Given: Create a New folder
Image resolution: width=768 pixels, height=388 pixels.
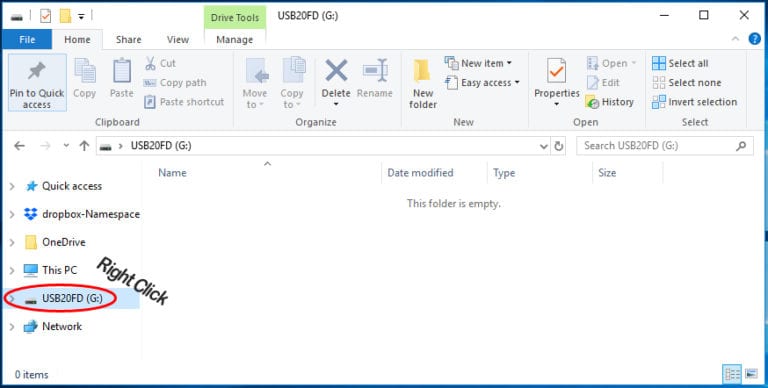Looking at the screenshot, I should point(423,84).
